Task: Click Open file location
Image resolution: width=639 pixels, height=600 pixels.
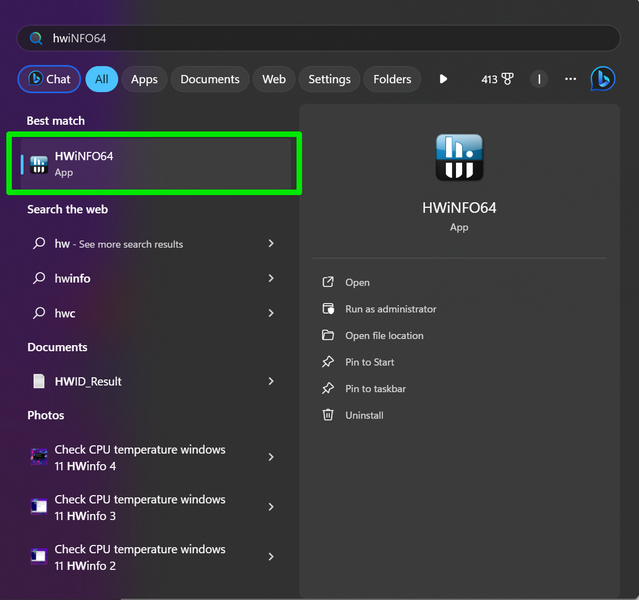Action: click(384, 336)
